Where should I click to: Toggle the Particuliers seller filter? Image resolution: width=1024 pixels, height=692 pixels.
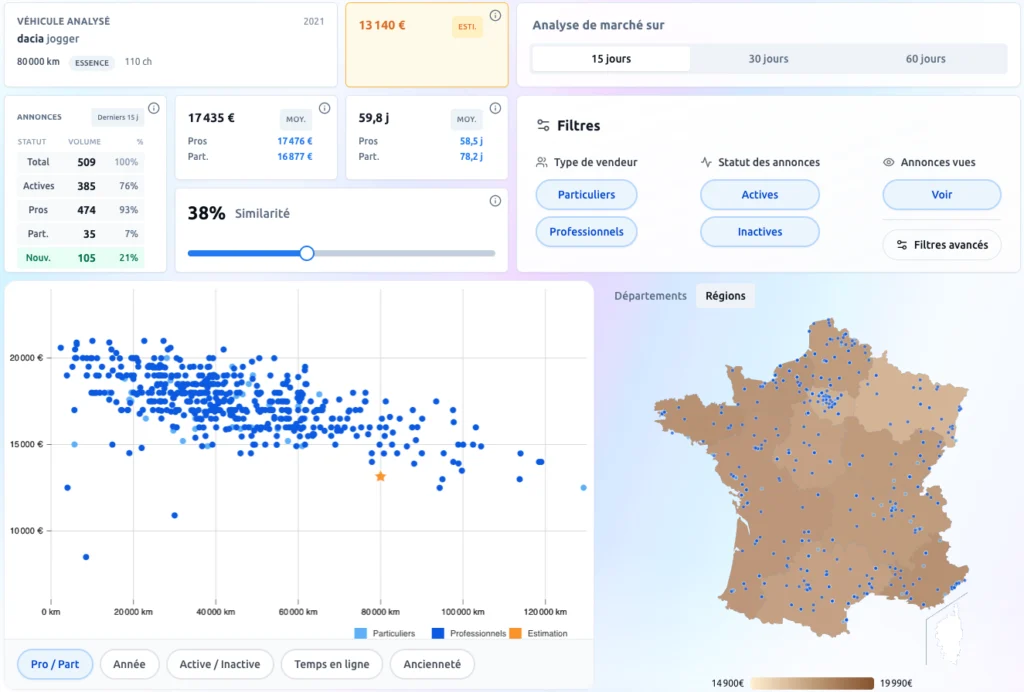point(586,195)
